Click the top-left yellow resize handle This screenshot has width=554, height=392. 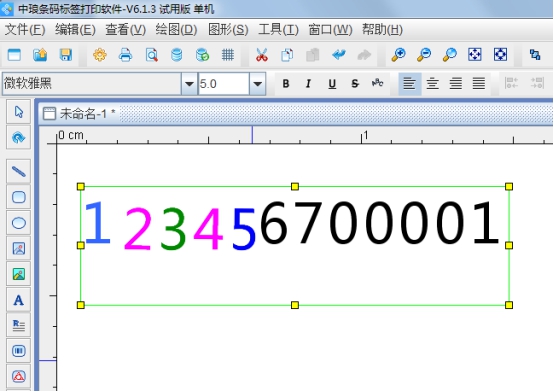point(81,186)
